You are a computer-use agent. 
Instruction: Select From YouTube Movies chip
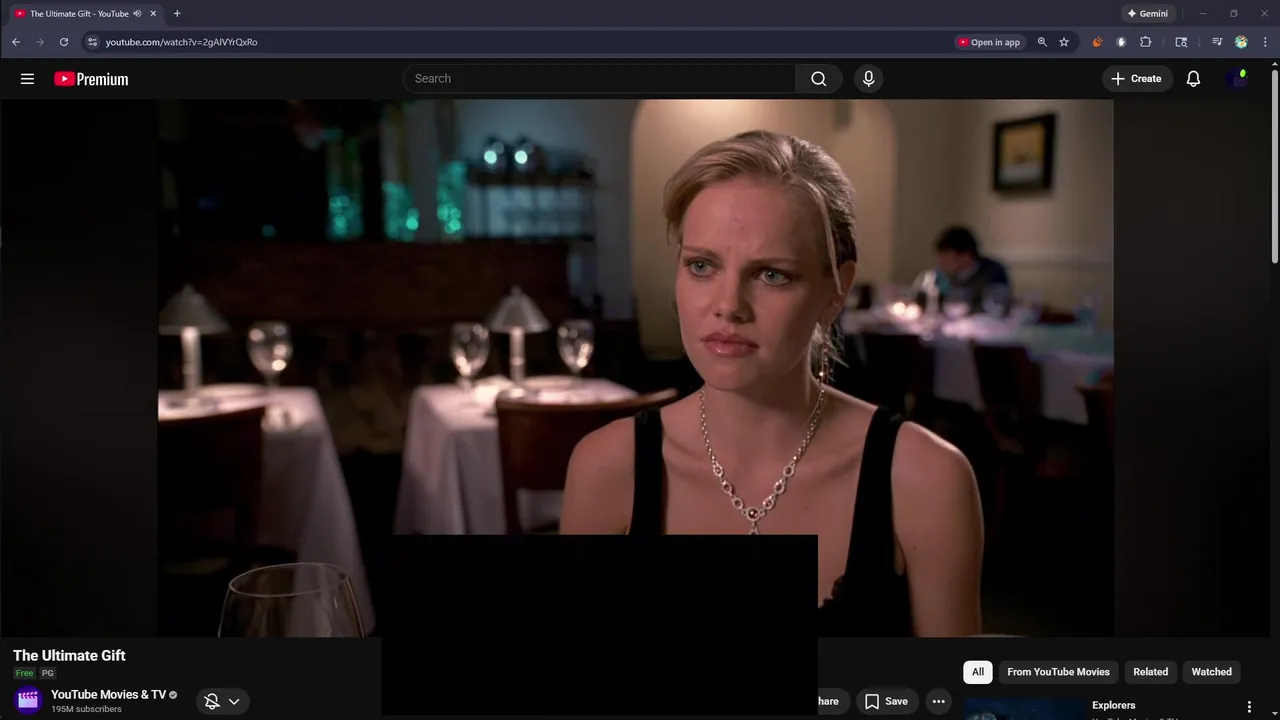click(1058, 672)
